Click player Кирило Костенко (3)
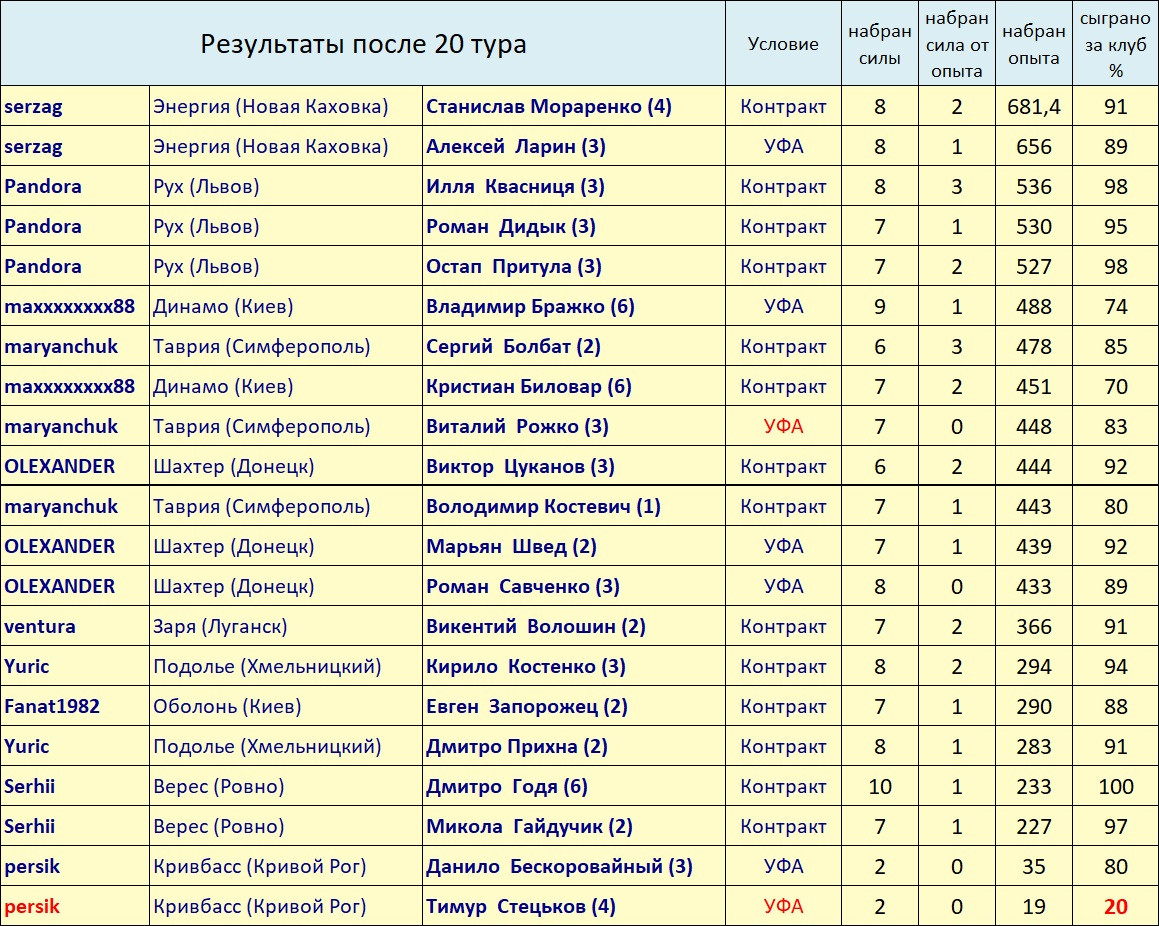Image resolution: width=1159 pixels, height=926 pixels. [x=526, y=666]
